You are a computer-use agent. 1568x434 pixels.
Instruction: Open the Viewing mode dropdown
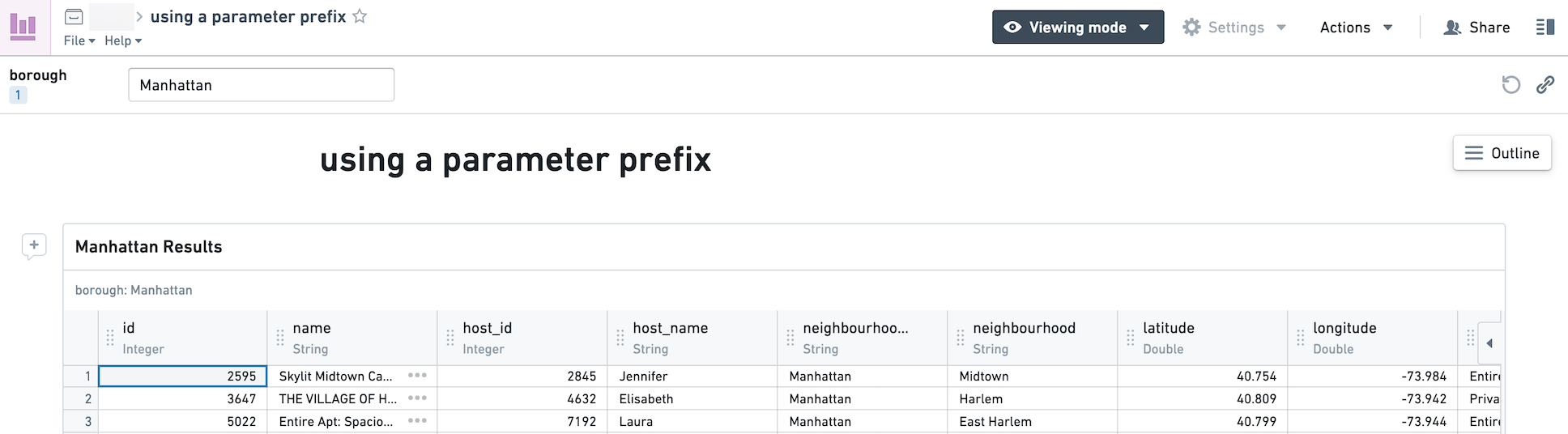pos(1078,28)
